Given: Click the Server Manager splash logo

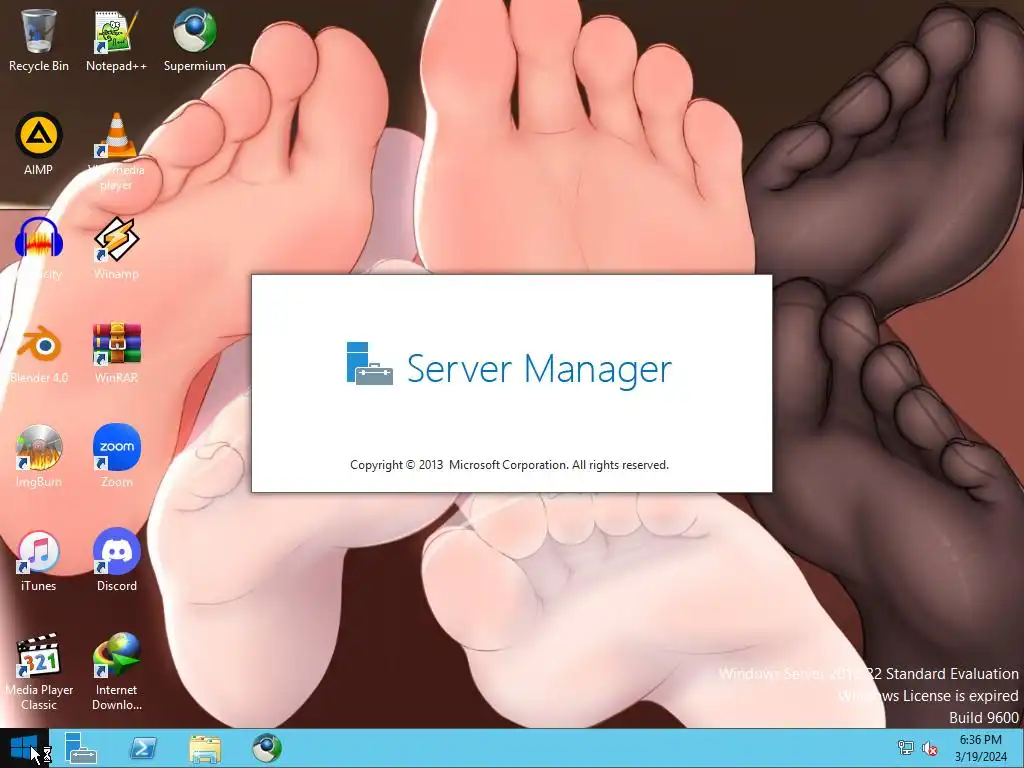Looking at the screenshot, I should click(370, 364).
